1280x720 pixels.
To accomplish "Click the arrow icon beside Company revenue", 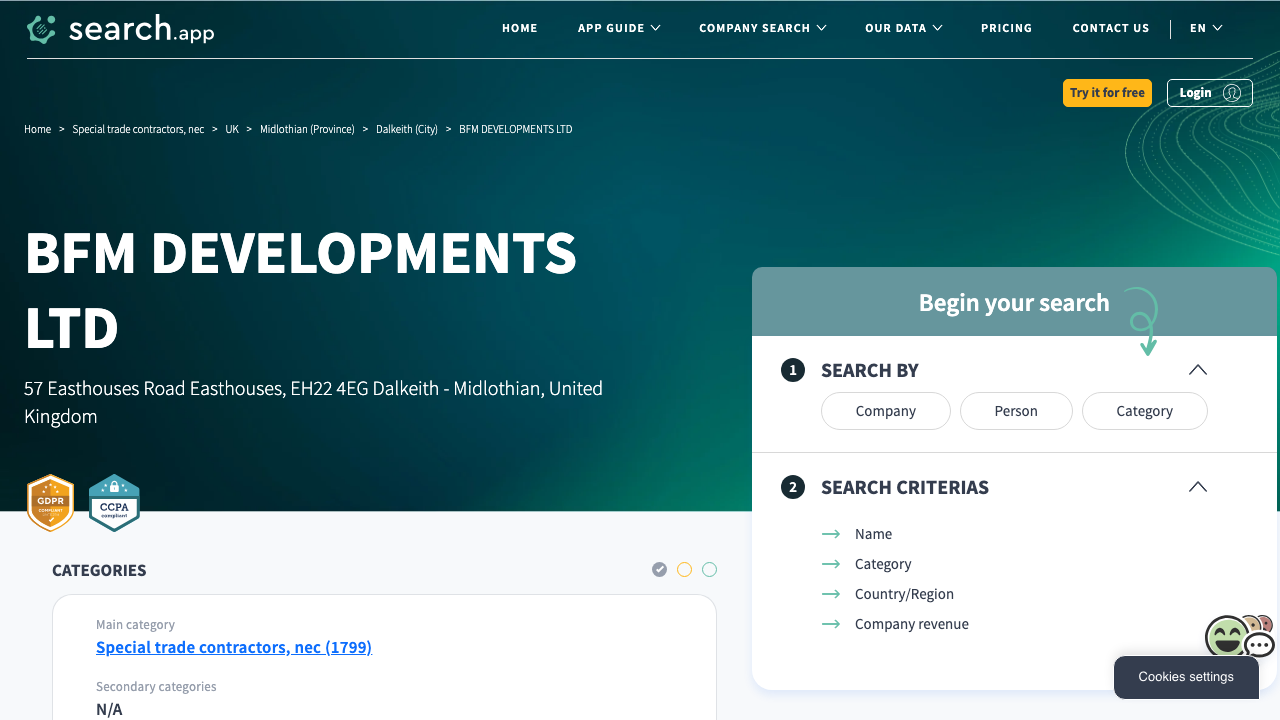I will tap(831, 624).
